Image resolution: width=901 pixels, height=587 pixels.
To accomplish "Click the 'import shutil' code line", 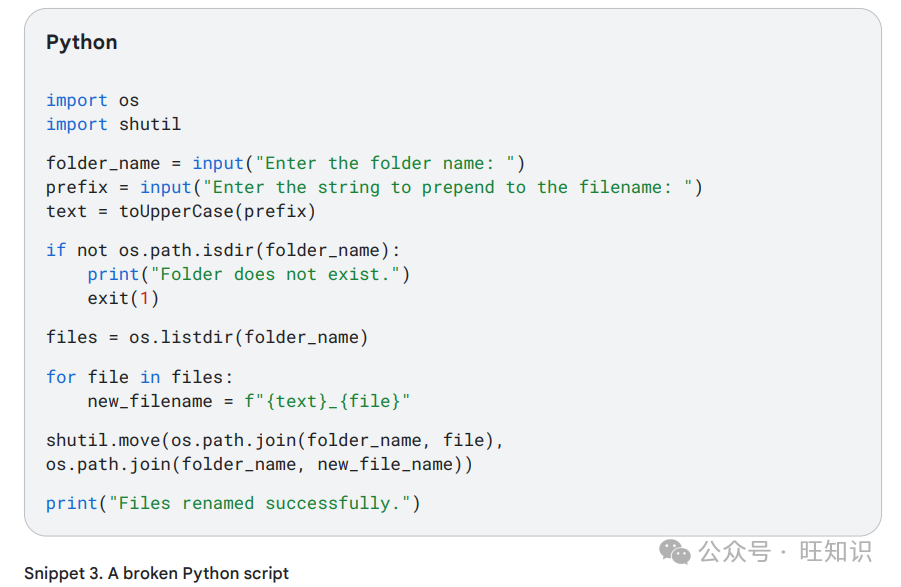I will point(113,124).
